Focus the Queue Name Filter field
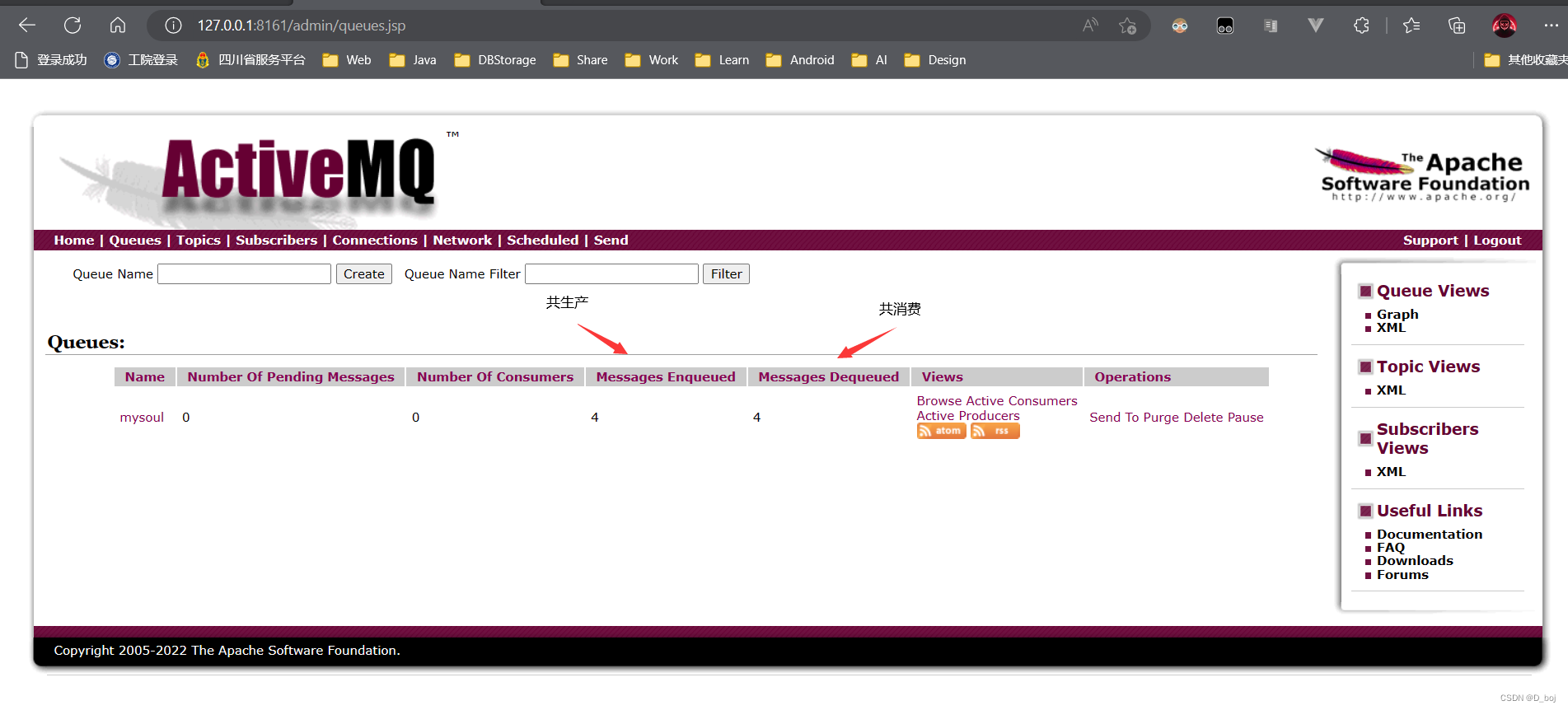Viewport: 1568px width, 710px height. coord(611,273)
